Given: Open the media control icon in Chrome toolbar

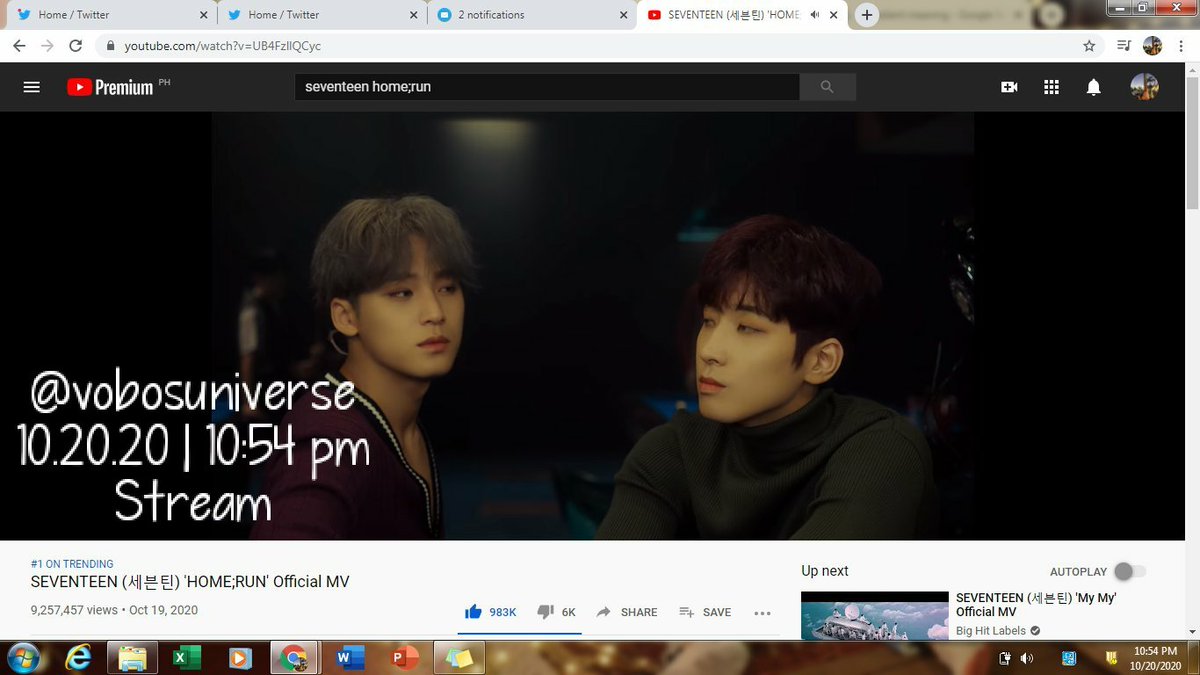Looking at the screenshot, I should [1123, 46].
